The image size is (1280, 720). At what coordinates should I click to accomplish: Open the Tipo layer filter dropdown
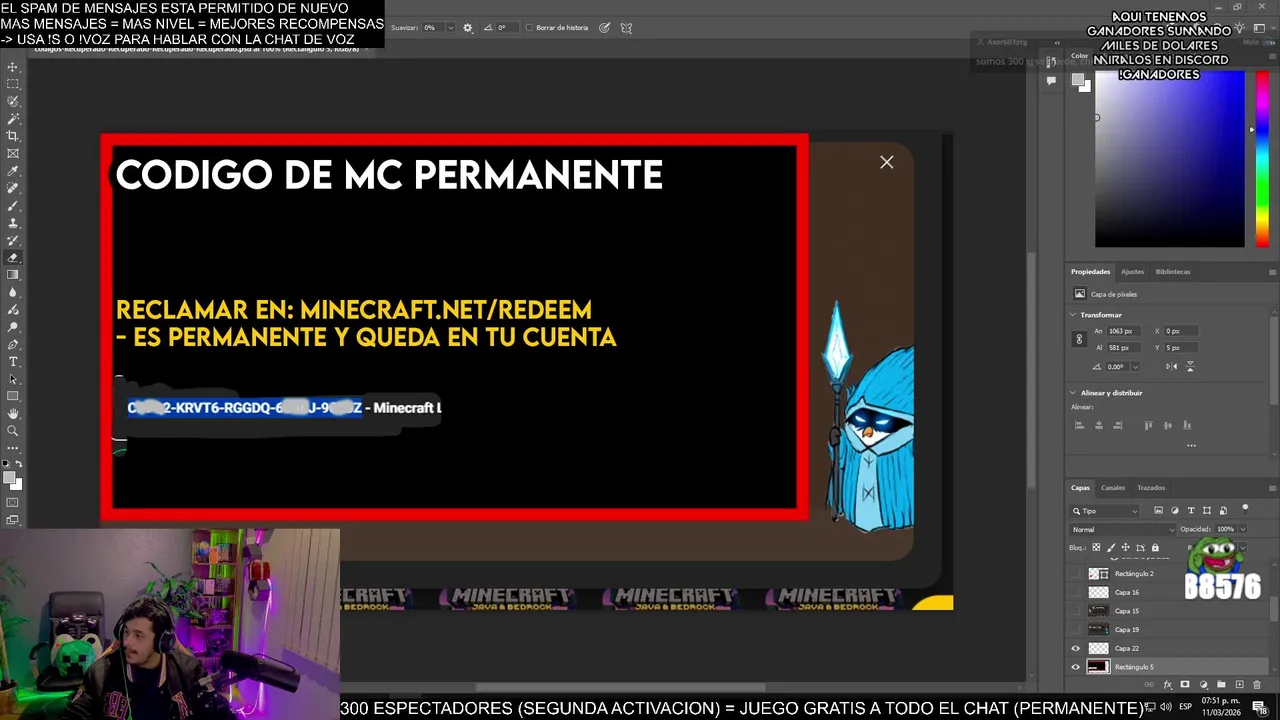[x=1103, y=511]
